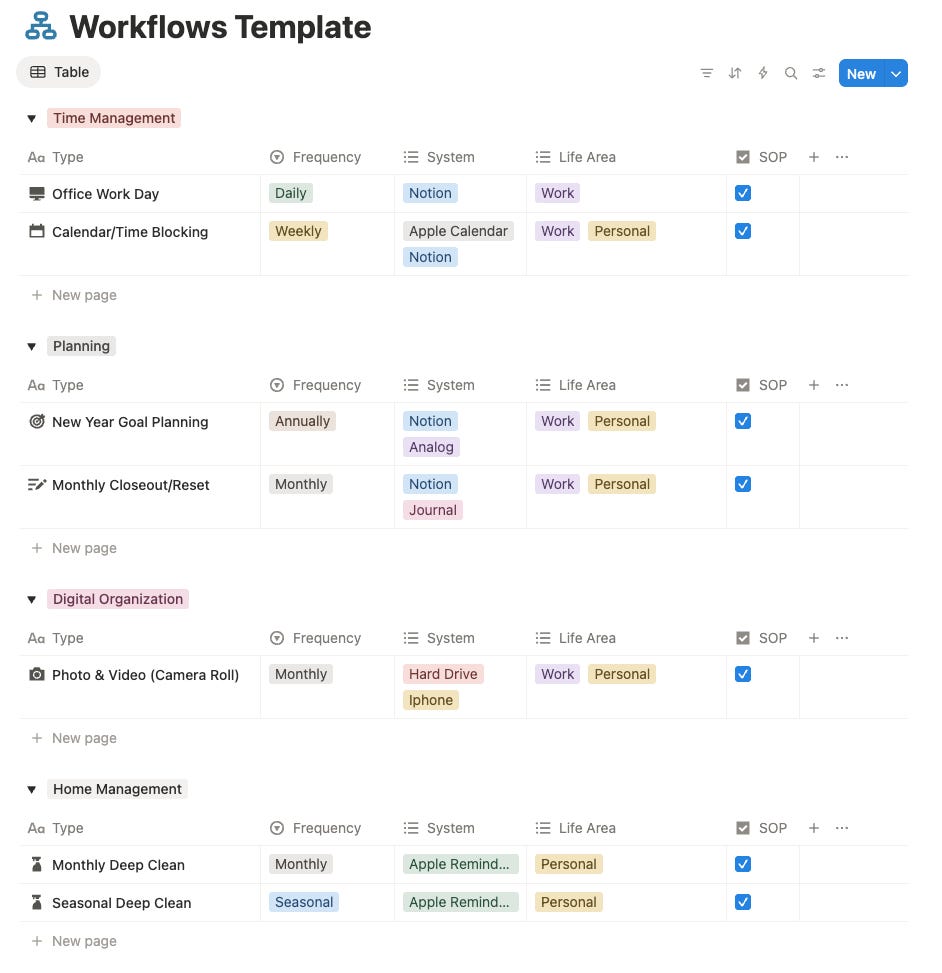Screen dimensions: 942x973
Task: Add New page under Home Management
Action: 73,941
